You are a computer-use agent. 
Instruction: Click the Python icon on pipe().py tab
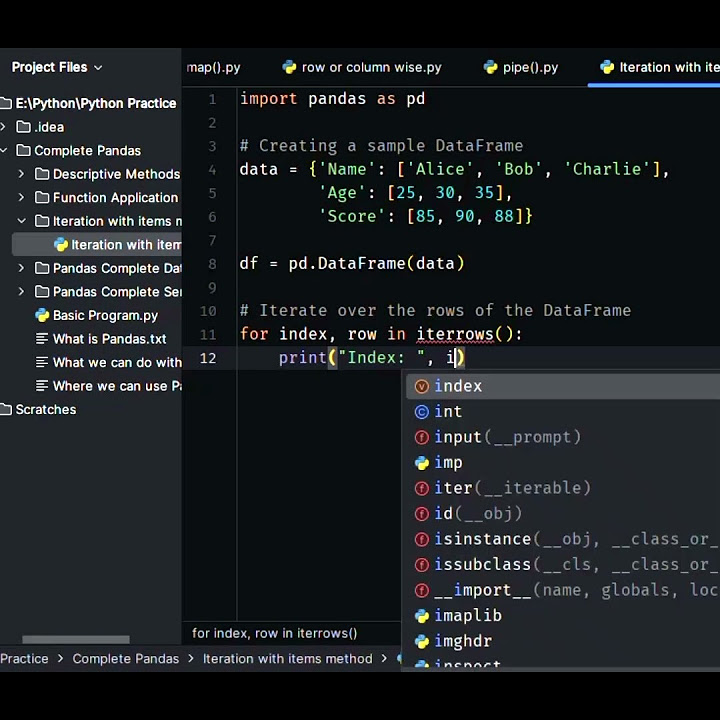tap(490, 68)
